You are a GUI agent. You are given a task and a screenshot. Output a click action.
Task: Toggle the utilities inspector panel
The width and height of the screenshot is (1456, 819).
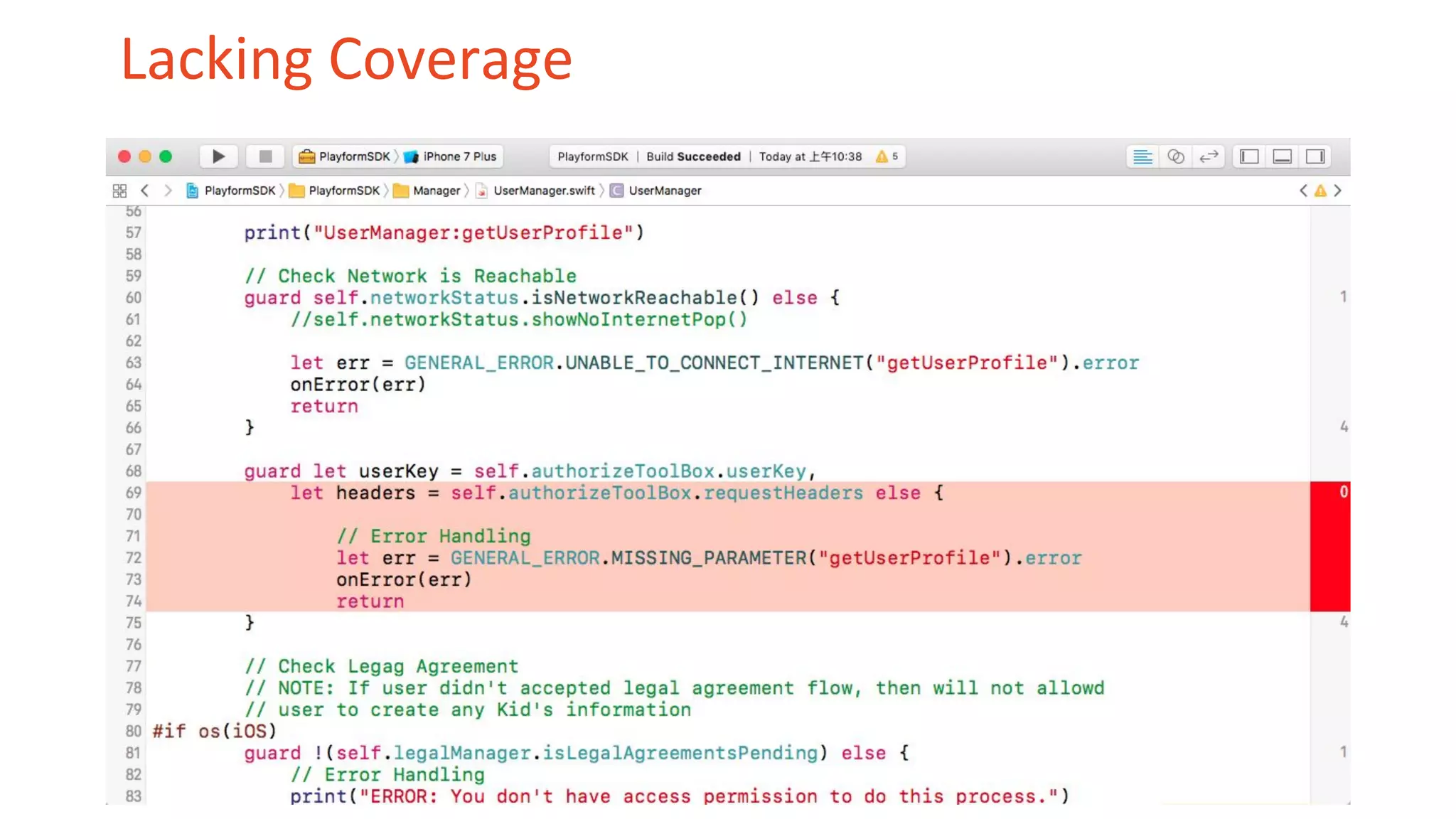1315,156
